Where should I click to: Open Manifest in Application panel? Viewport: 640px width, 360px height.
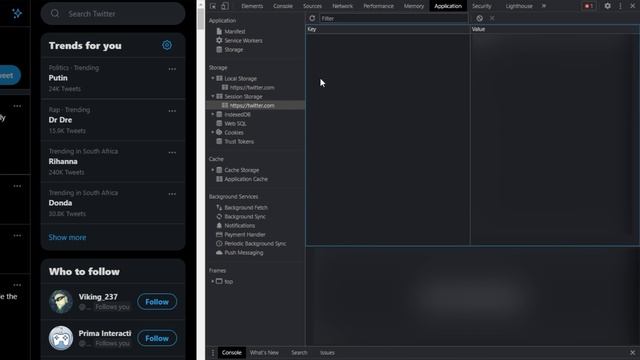[235, 31]
